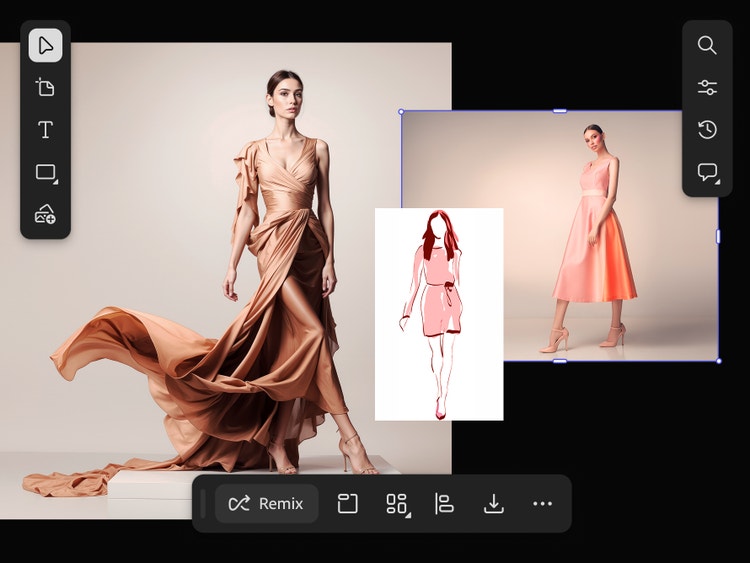
Task: Click the bottom edge midpoint selection handle
Action: tap(560, 361)
